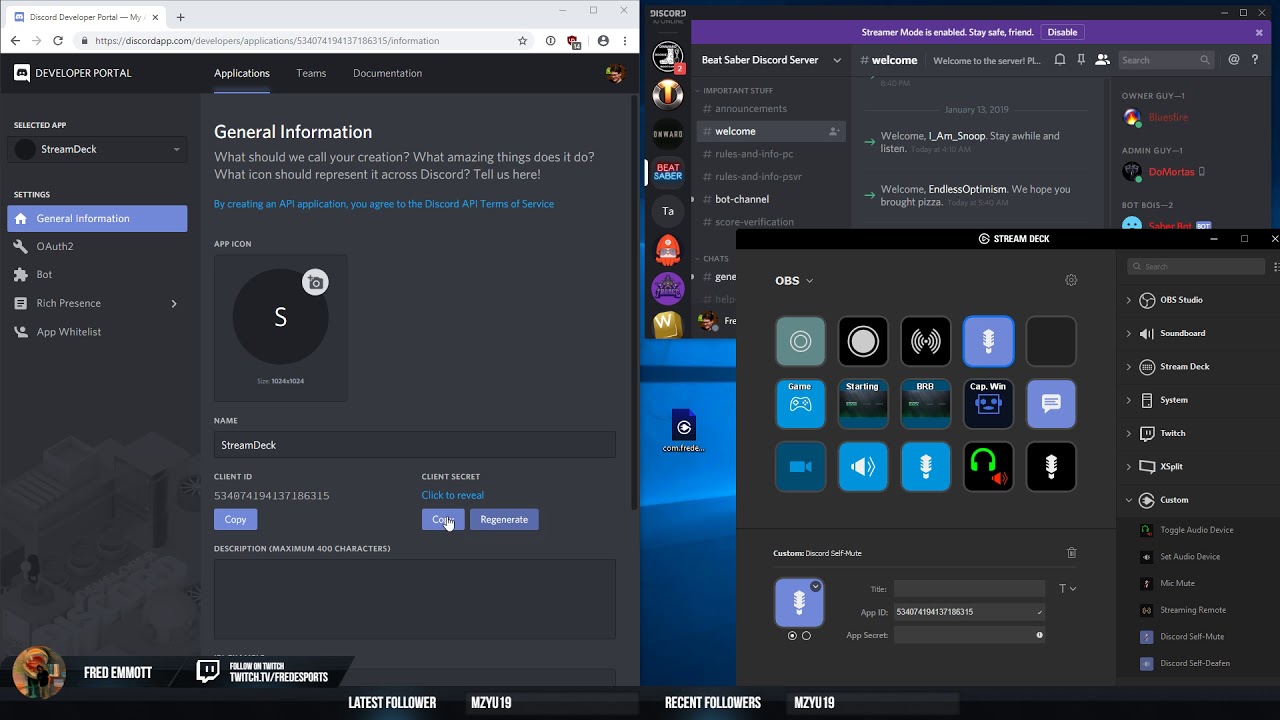Click the headphones mute key in Stream Deck
The height and width of the screenshot is (720, 1280).
(988, 467)
